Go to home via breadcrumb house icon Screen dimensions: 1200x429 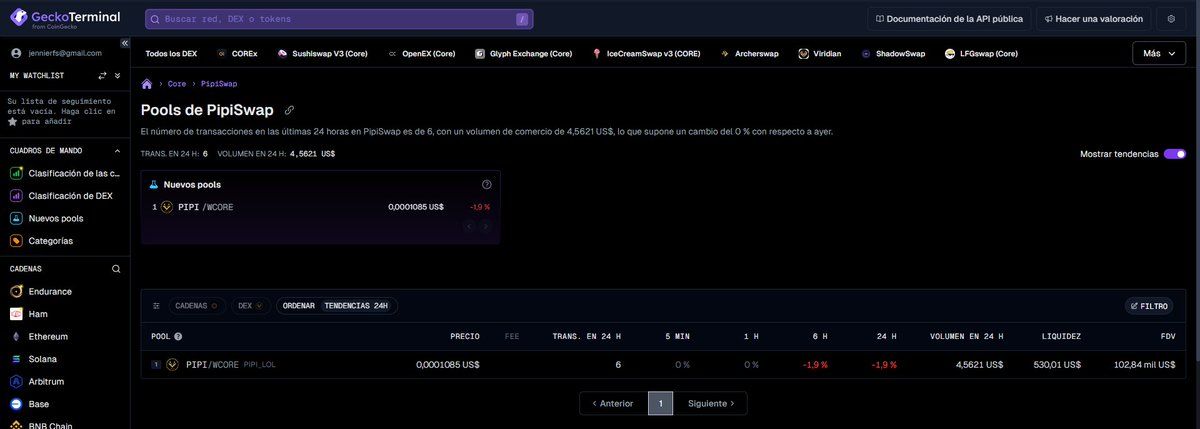tap(147, 84)
